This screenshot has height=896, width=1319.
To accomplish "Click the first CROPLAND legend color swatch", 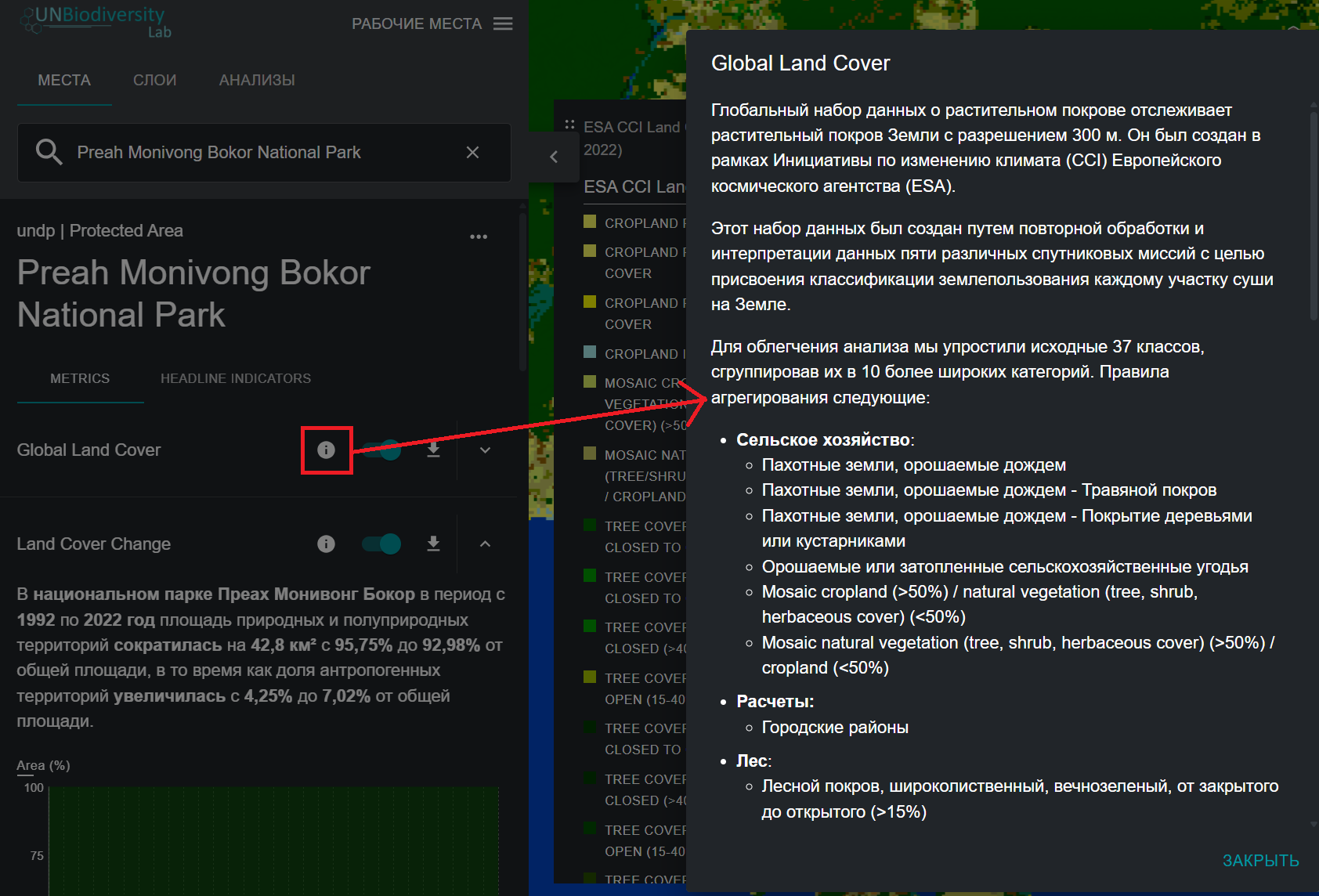I will (591, 222).
